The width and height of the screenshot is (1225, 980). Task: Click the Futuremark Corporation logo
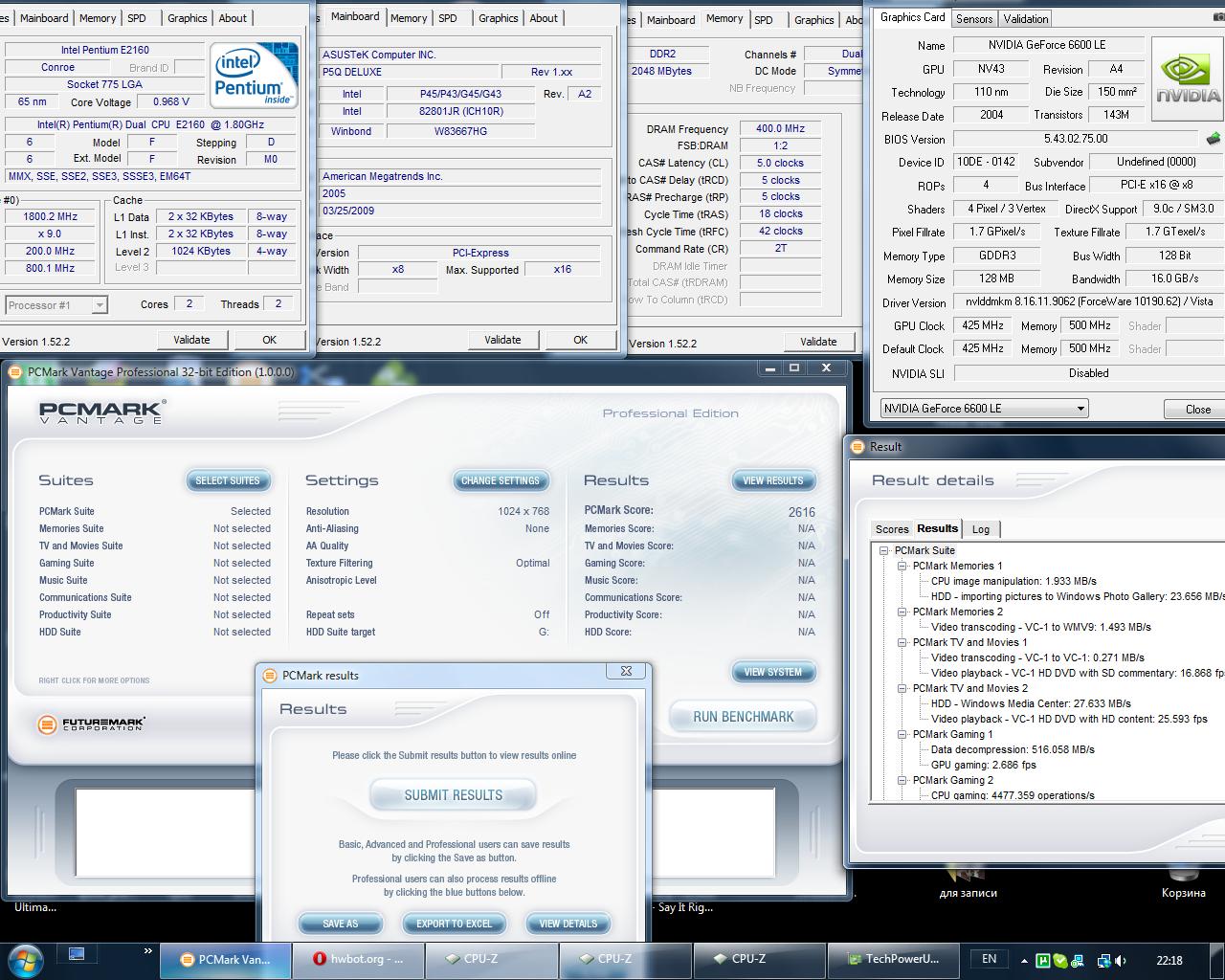[92, 724]
